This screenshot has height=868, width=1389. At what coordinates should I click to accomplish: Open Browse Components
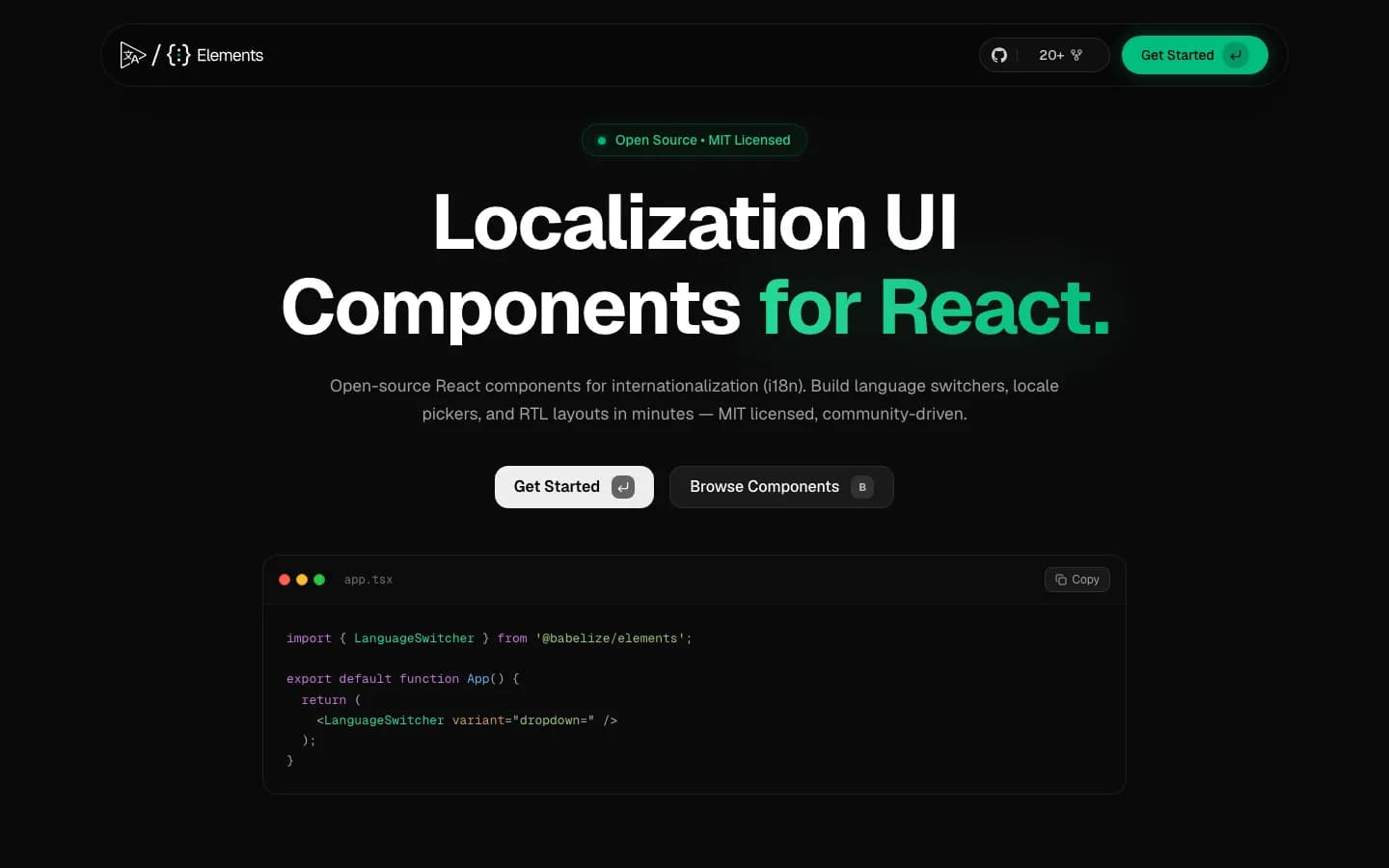(781, 487)
